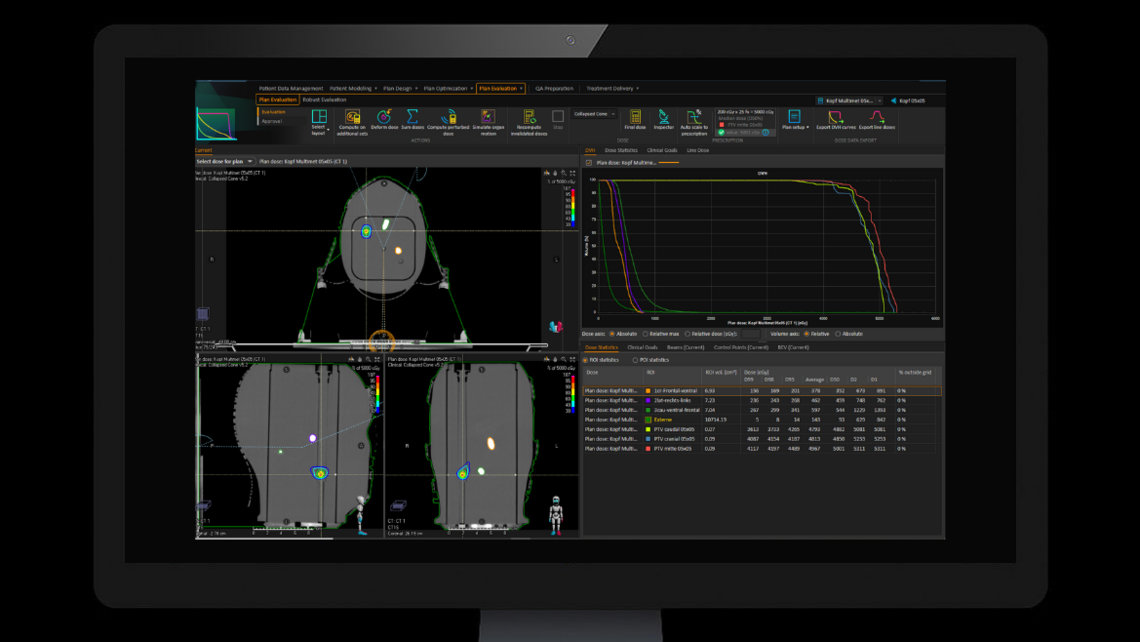Switch to the Clinical Goals tab

pyautogui.click(x=642, y=348)
